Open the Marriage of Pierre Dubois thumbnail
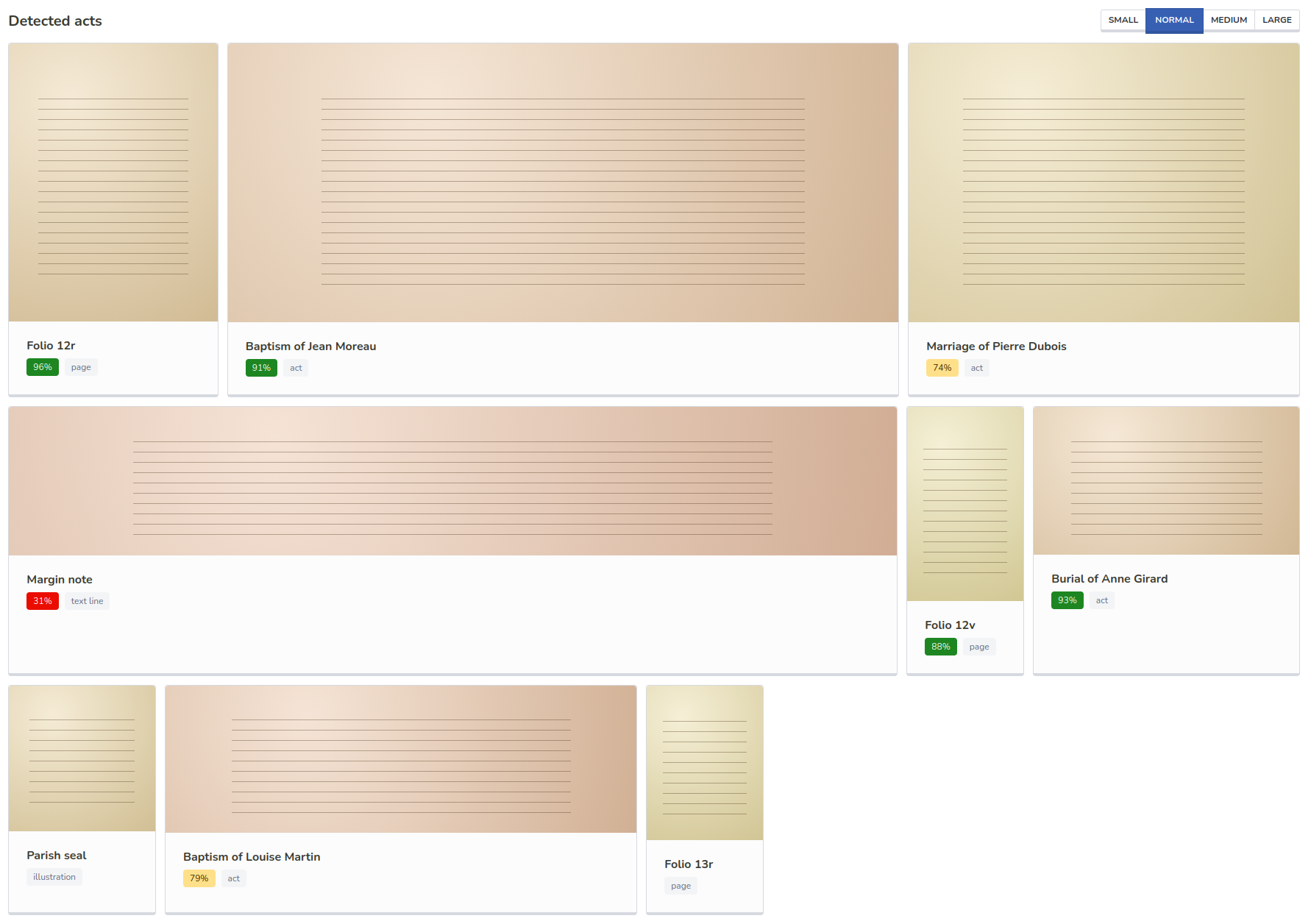 pos(1104,182)
